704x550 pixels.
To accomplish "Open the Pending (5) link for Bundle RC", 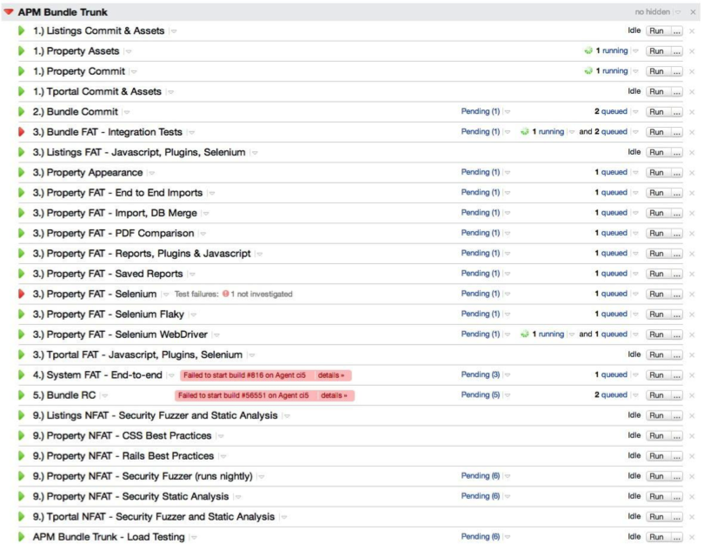I will pyautogui.click(x=480, y=395).
